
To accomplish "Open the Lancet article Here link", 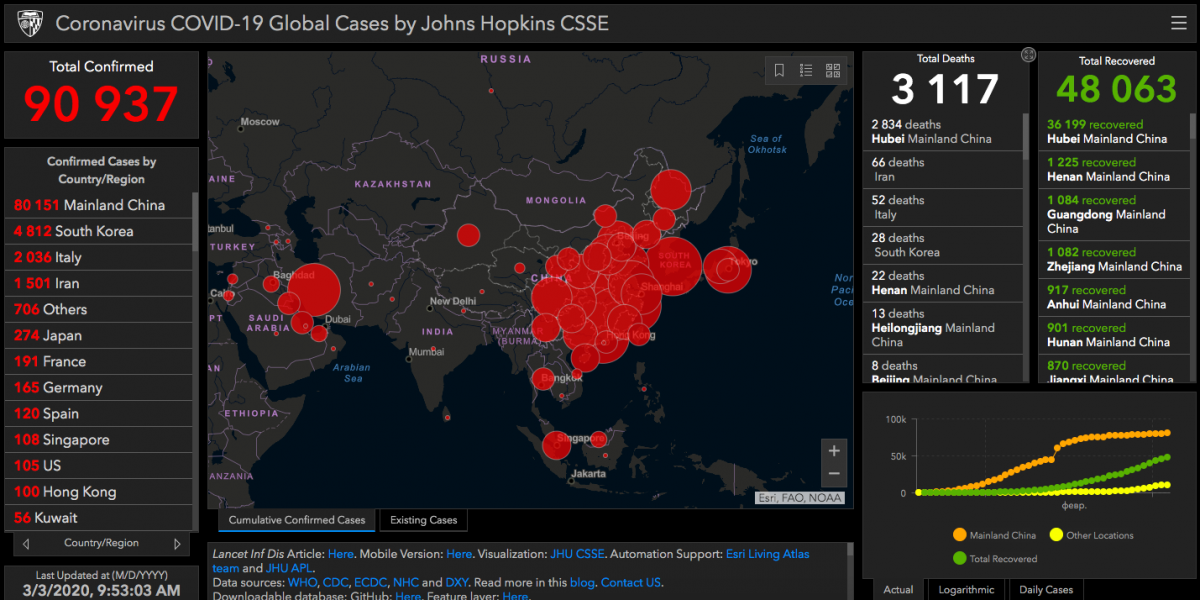I will [x=340, y=554].
